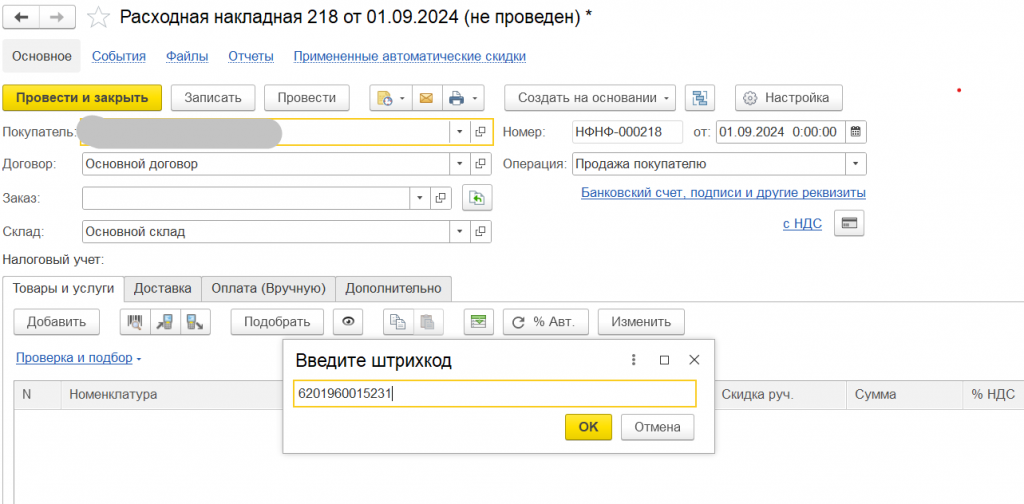Favorite the document with the star icon
The height and width of the screenshot is (504, 1024).
point(98,17)
